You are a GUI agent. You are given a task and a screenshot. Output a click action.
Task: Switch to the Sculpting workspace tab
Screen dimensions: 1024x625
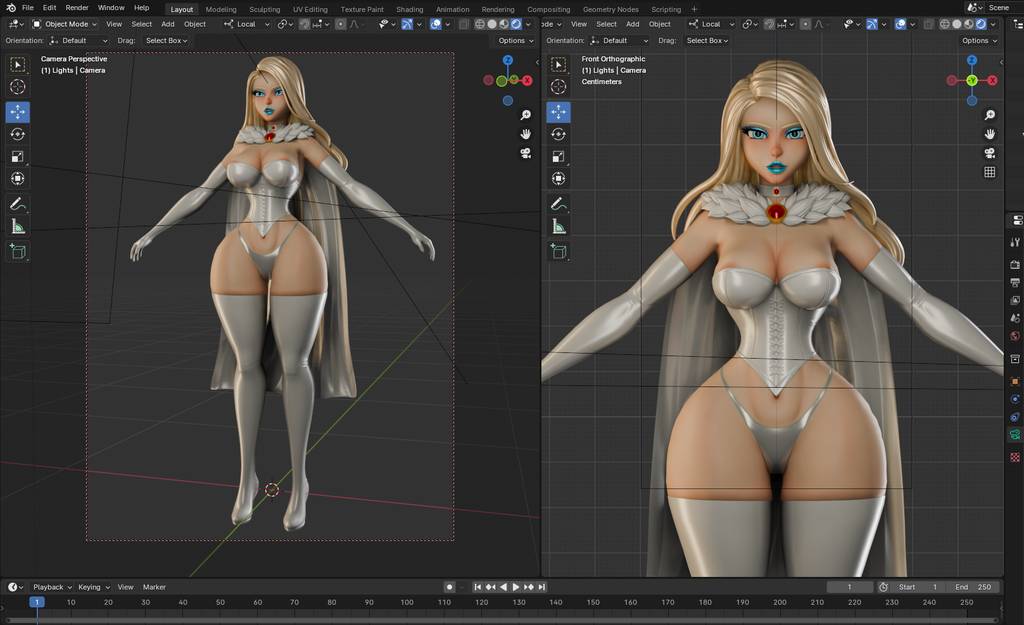tap(265, 9)
